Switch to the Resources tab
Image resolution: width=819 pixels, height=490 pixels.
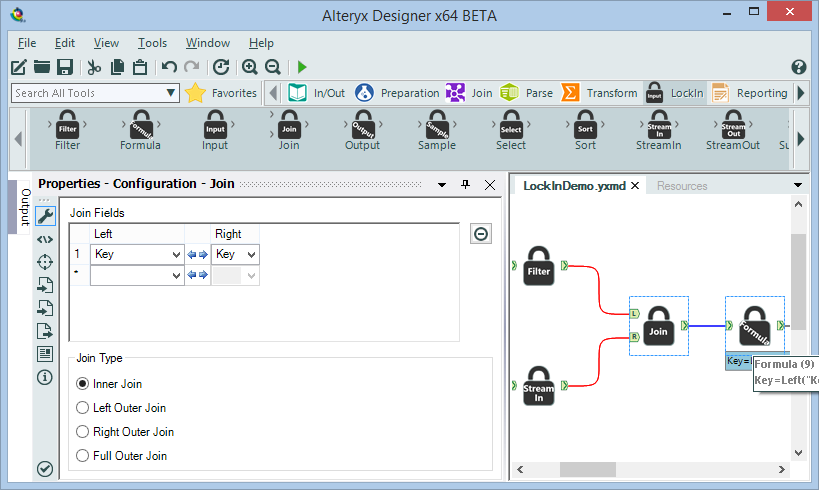coord(682,186)
